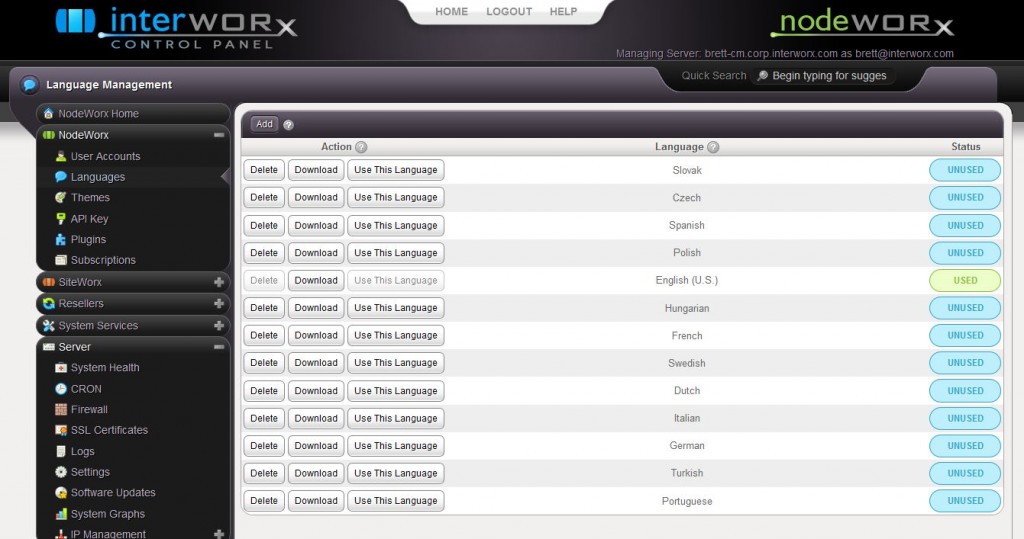Click the System Services tools icon

(x=48, y=325)
